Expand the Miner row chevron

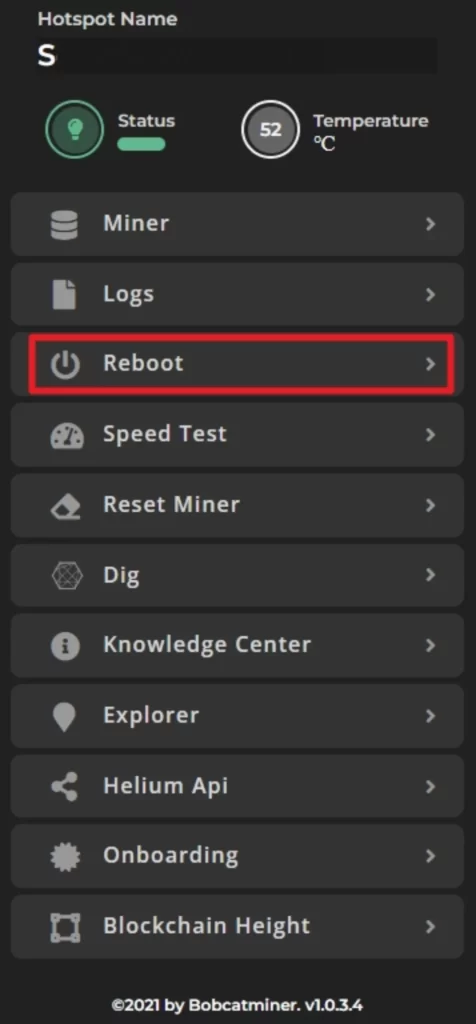[x=430, y=224]
